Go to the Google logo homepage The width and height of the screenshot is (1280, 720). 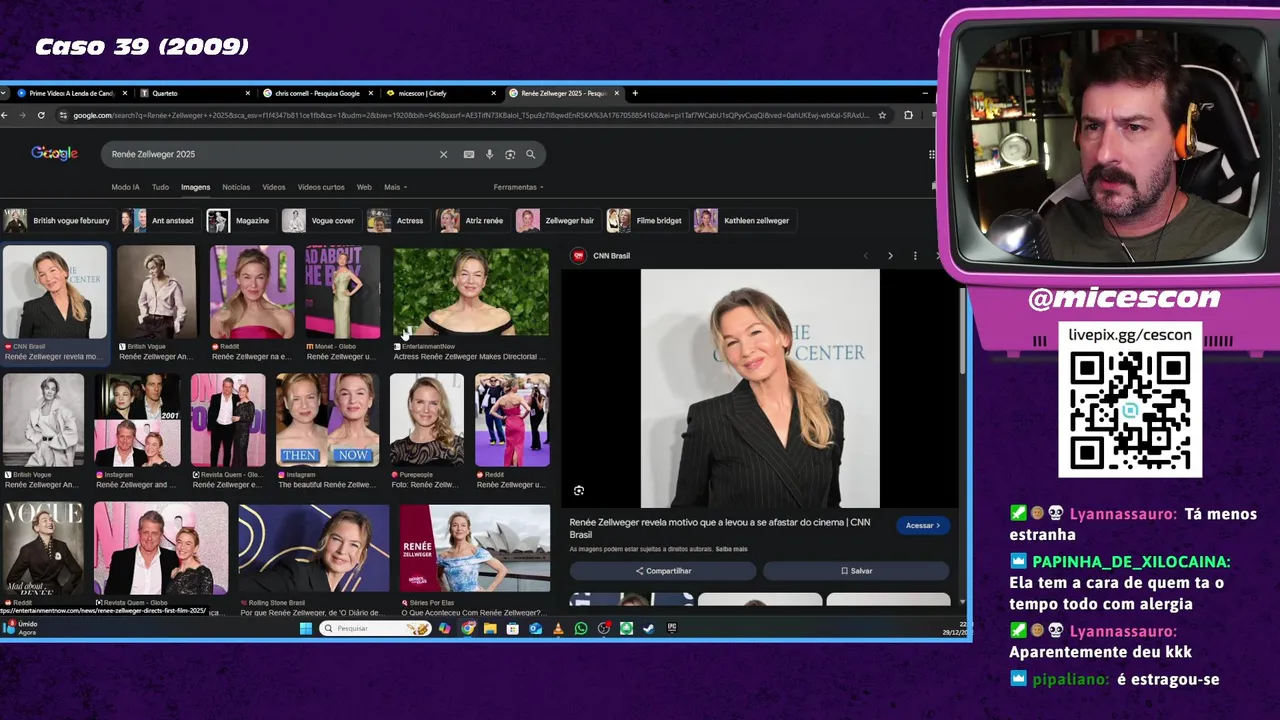(x=54, y=153)
